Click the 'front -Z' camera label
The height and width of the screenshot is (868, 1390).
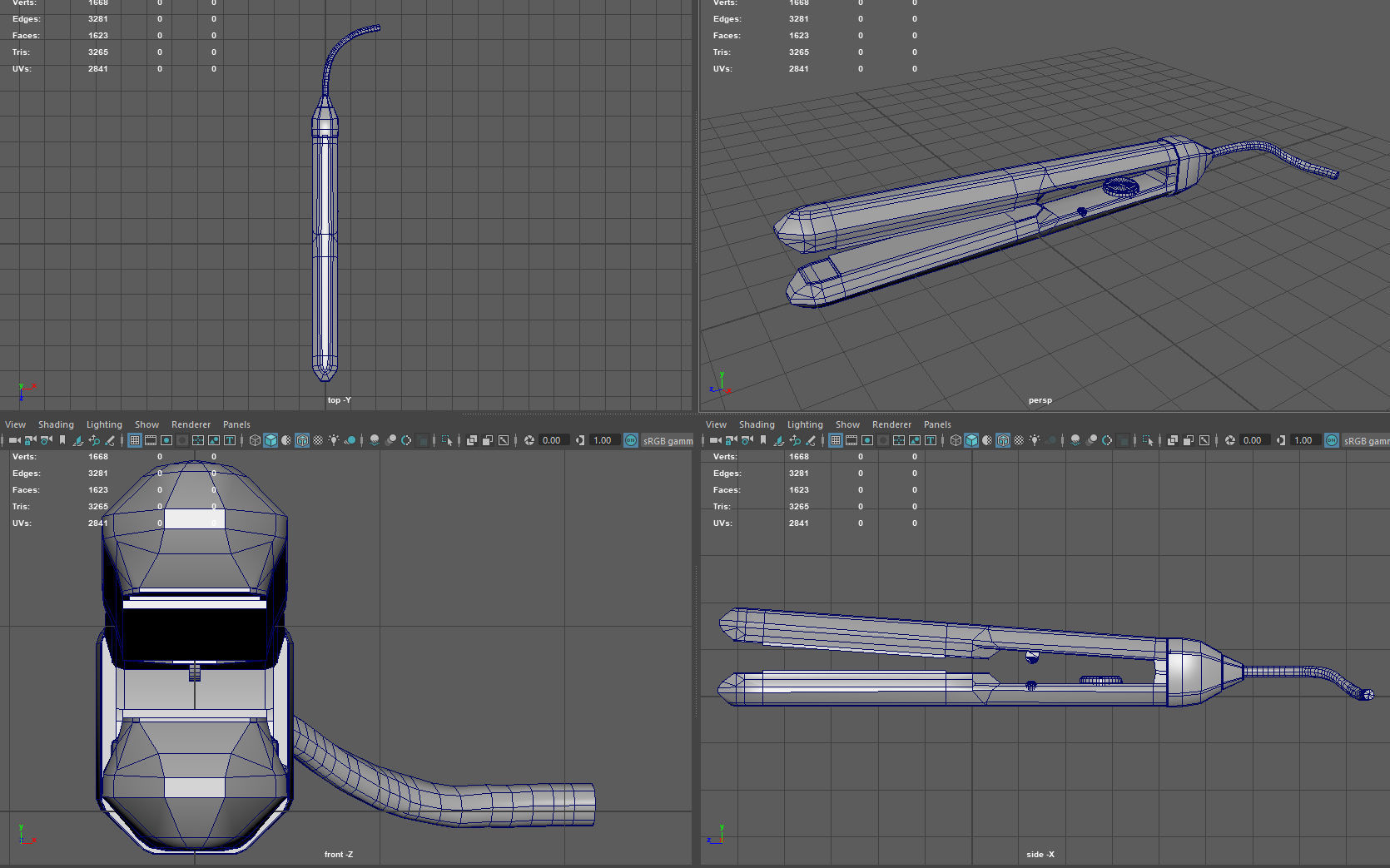[338, 855]
